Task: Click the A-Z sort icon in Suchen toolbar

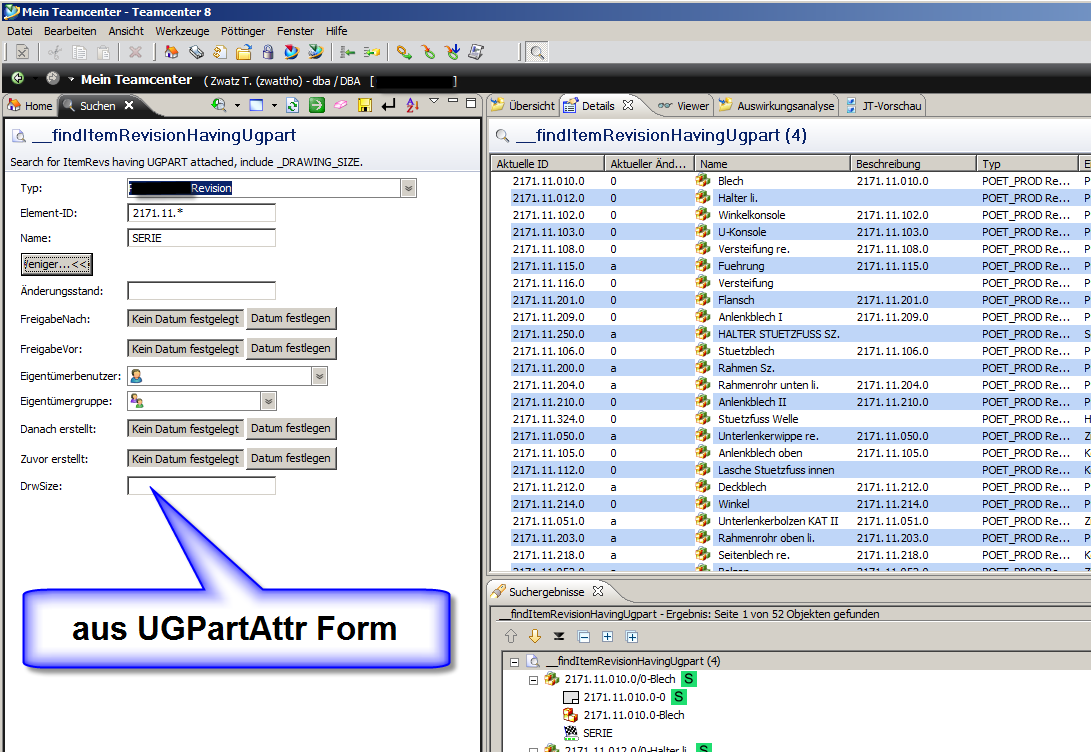Action: (413, 105)
